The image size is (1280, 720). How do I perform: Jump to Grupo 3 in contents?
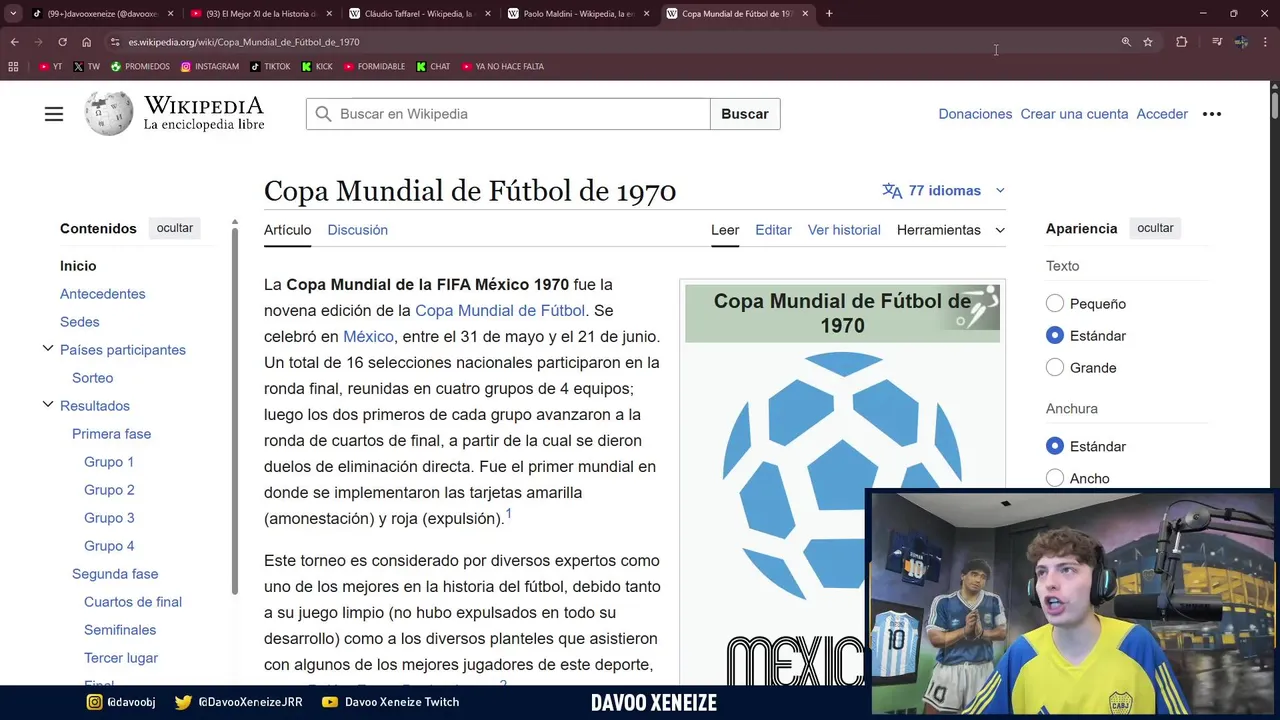tap(109, 518)
